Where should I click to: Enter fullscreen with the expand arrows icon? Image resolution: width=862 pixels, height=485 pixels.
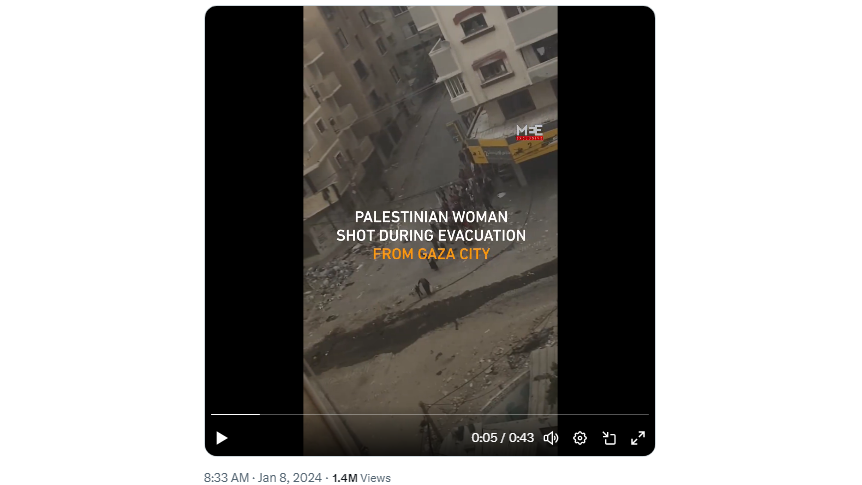(x=638, y=438)
